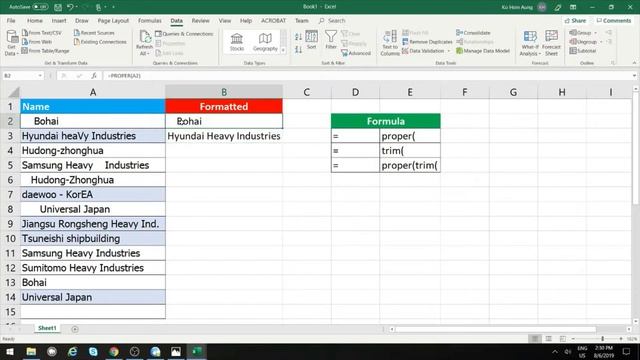Switch to the Home tab
This screenshot has width=640, height=360.
(x=35, y=20)
